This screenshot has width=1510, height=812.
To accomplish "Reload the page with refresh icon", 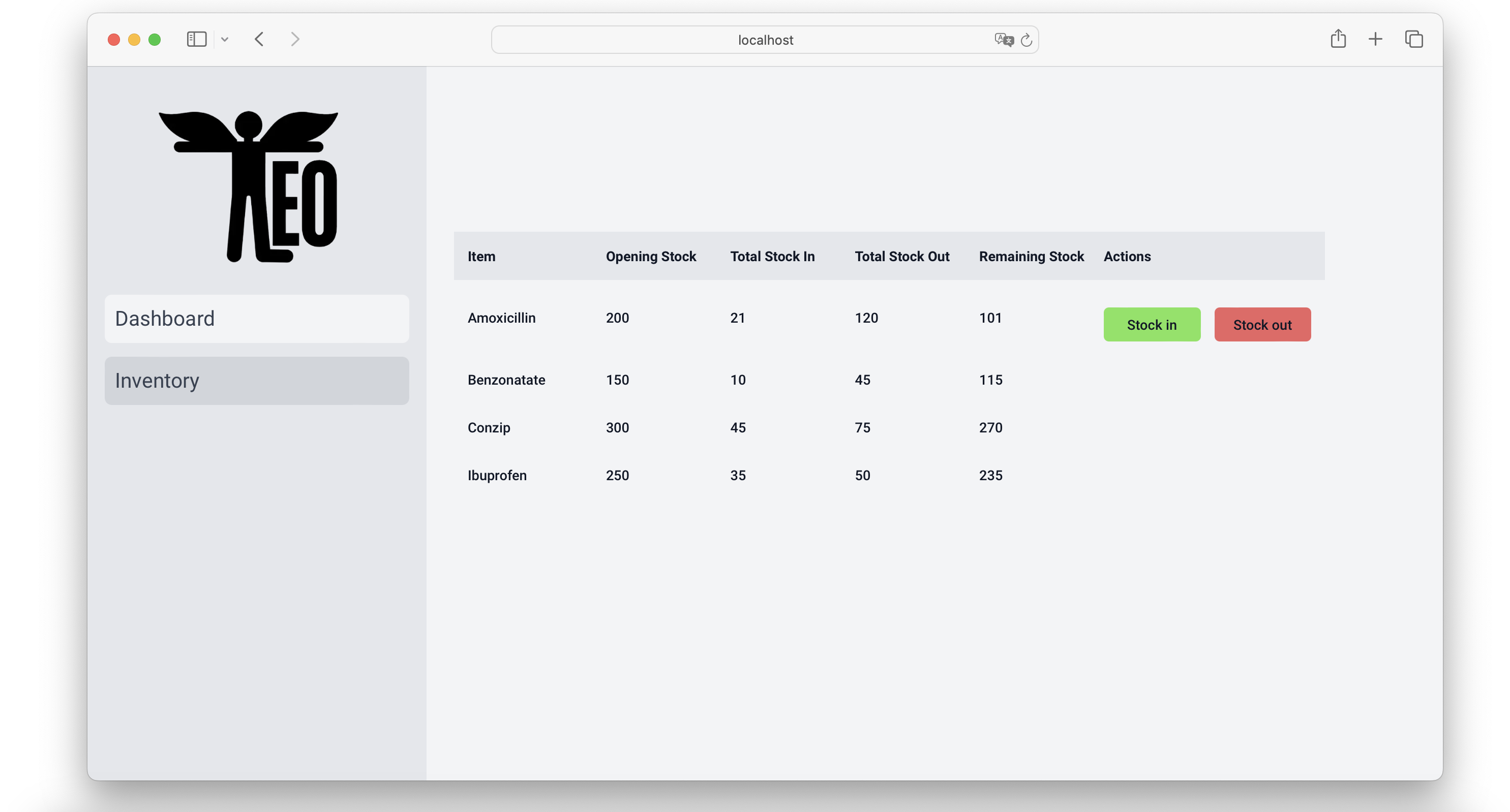I will pyautogui.click(x=1026, y=40).
